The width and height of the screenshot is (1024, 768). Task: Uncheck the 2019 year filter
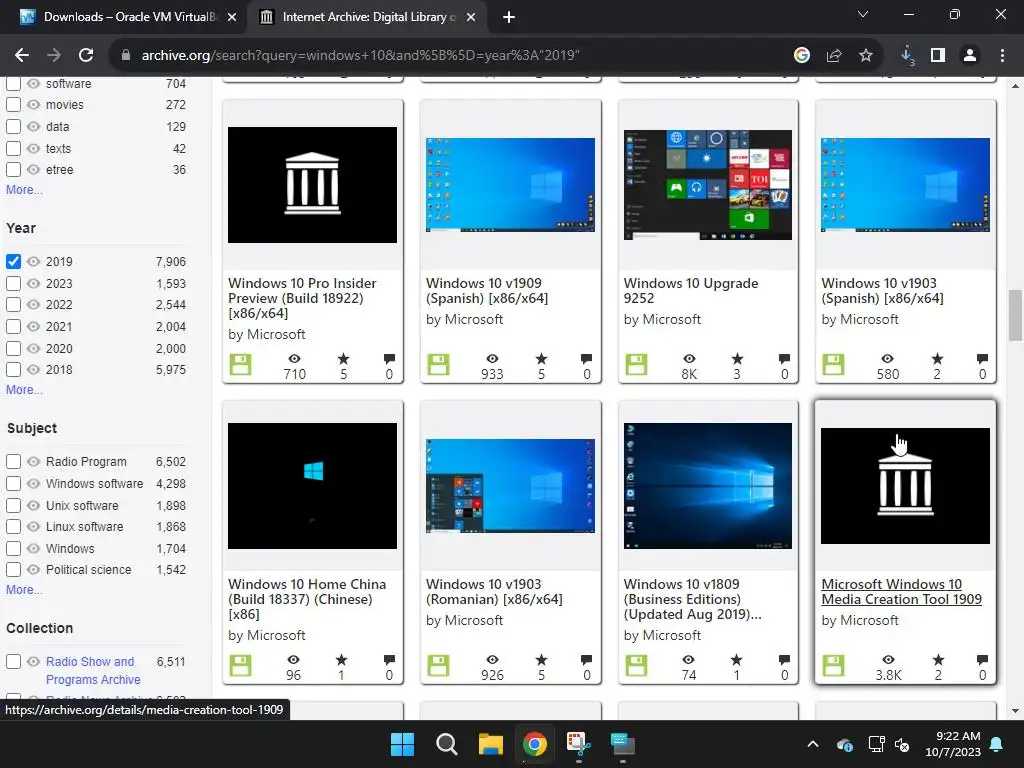point(13,261)
